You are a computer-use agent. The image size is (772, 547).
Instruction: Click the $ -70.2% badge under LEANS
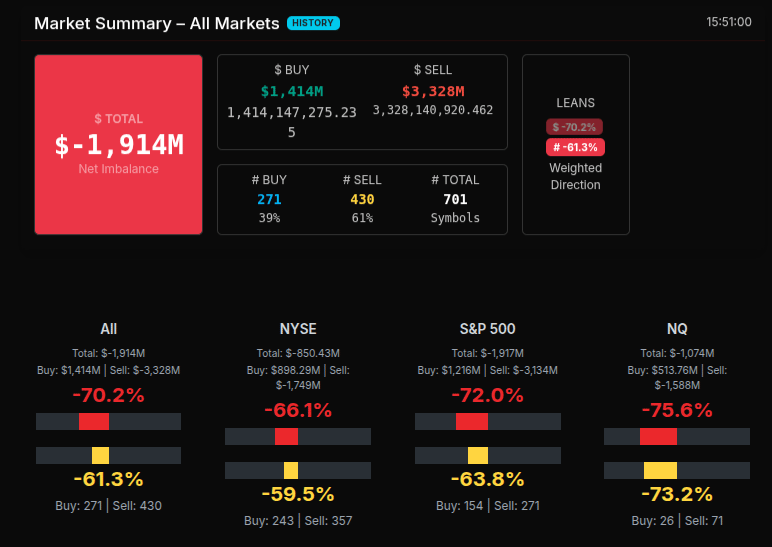575,127
